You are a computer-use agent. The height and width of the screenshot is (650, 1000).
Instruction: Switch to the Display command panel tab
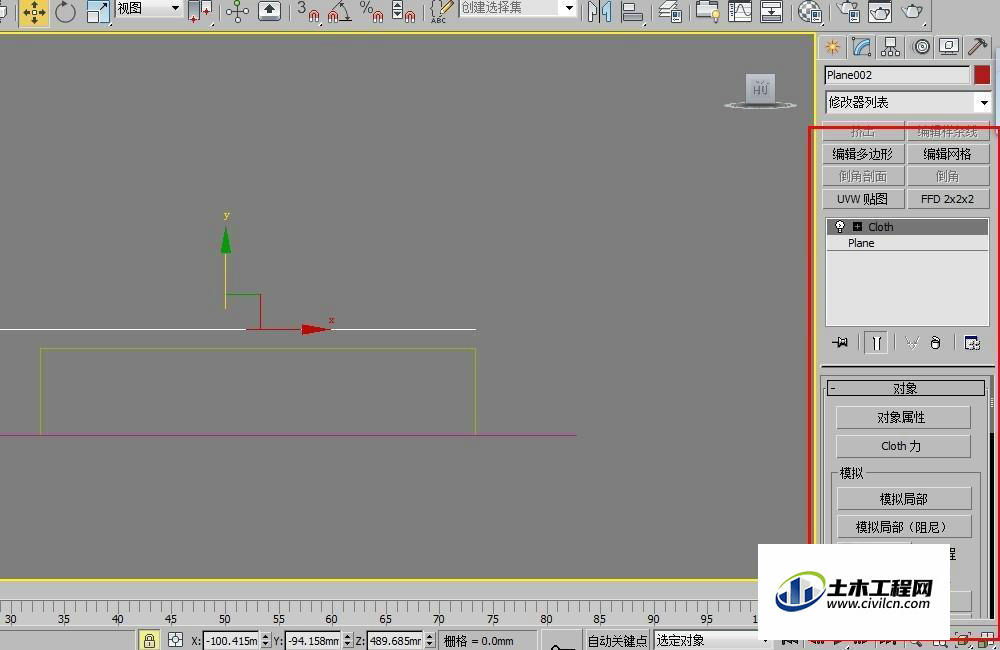point(949,47)
